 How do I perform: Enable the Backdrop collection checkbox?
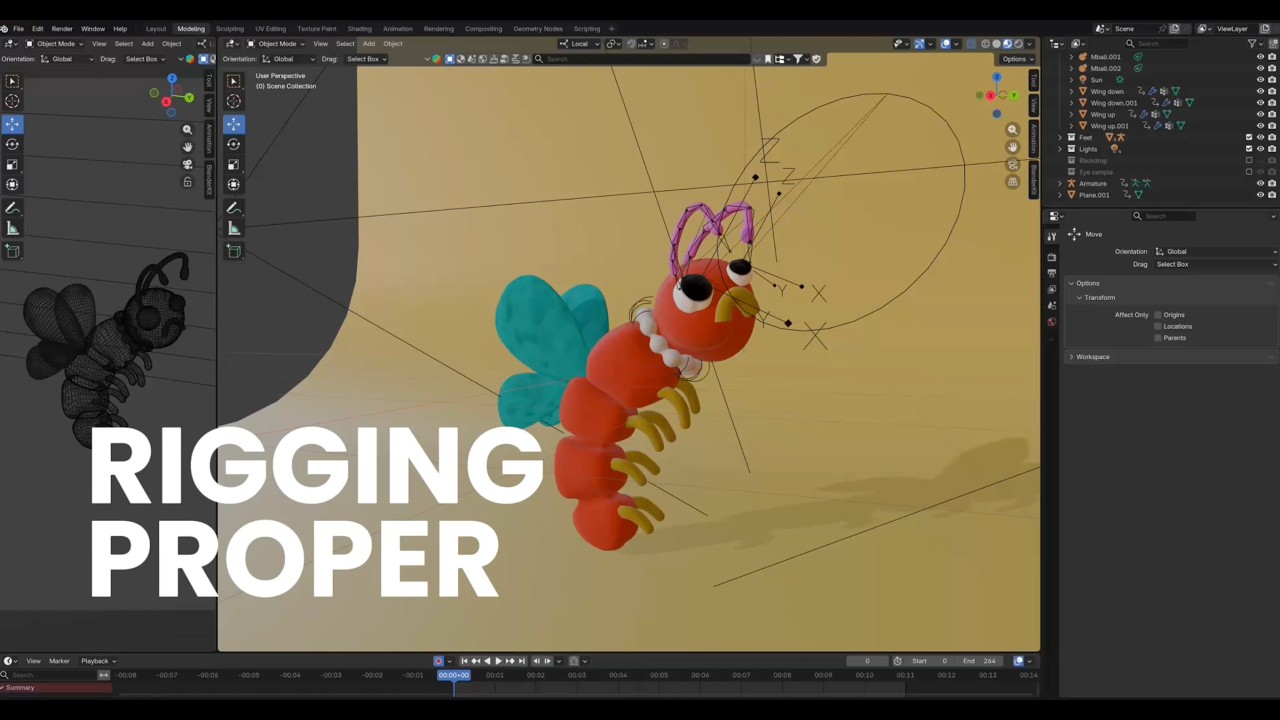(1248, 160)
